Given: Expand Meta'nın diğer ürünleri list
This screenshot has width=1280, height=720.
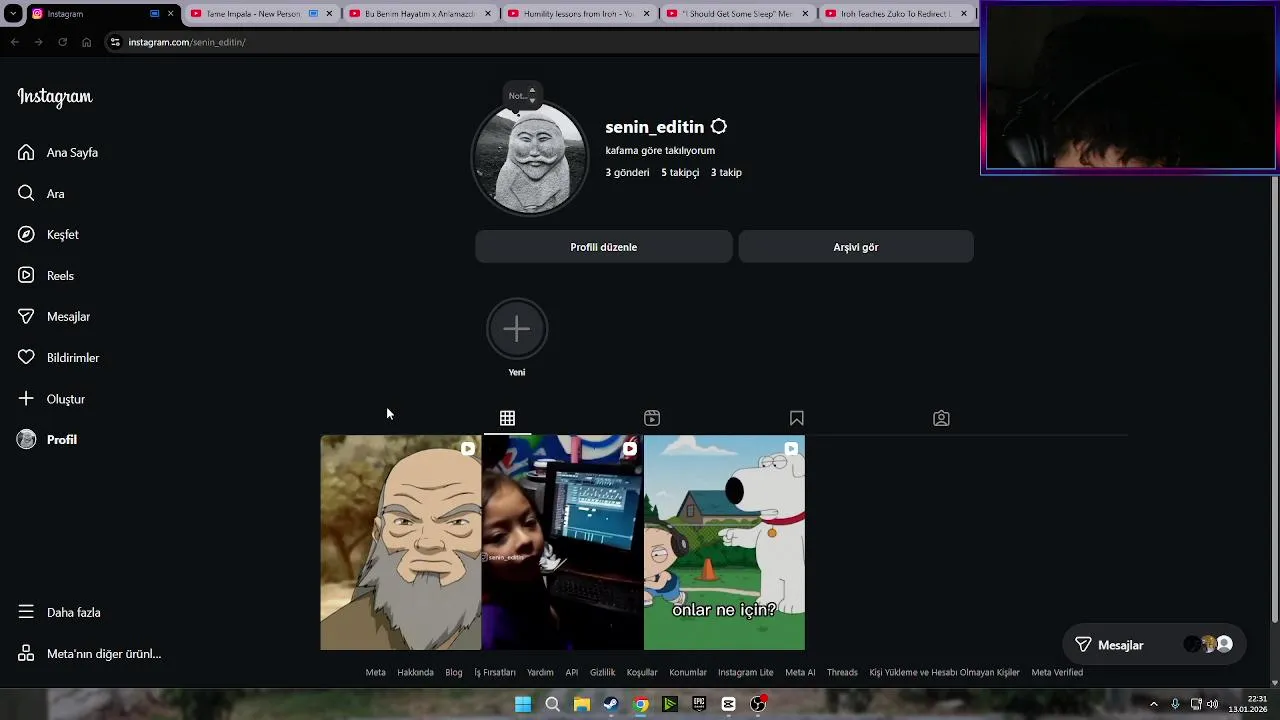Looking at the screenshot, I should (x=89, y=653).
